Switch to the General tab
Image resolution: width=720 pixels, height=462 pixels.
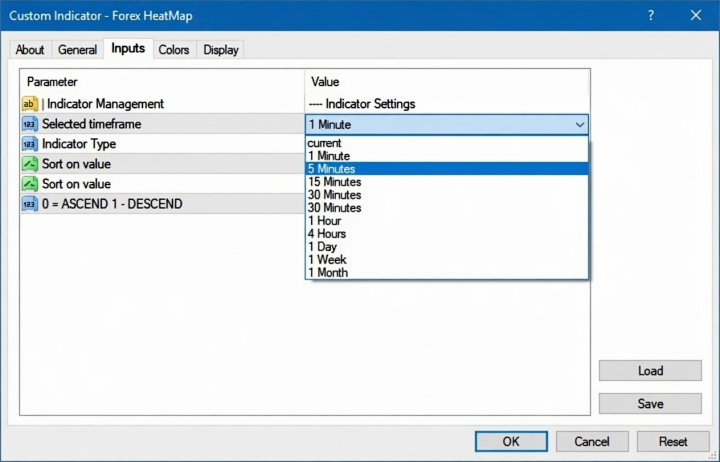[x=77, y=50]
